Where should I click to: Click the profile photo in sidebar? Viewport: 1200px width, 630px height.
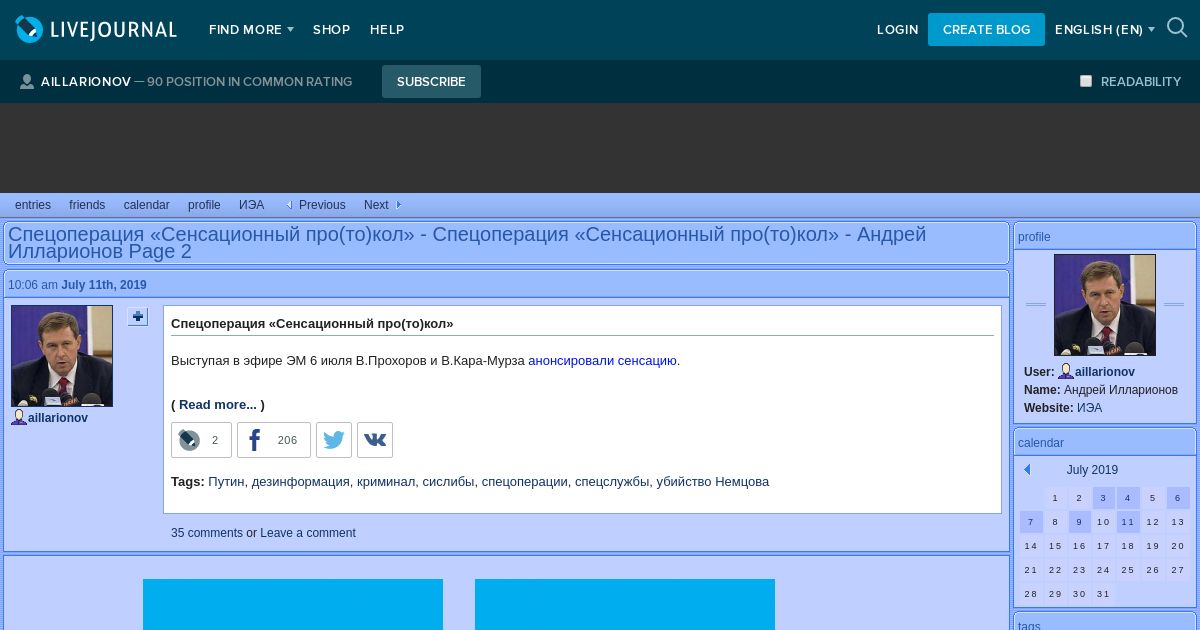(x=1105, y=305)
